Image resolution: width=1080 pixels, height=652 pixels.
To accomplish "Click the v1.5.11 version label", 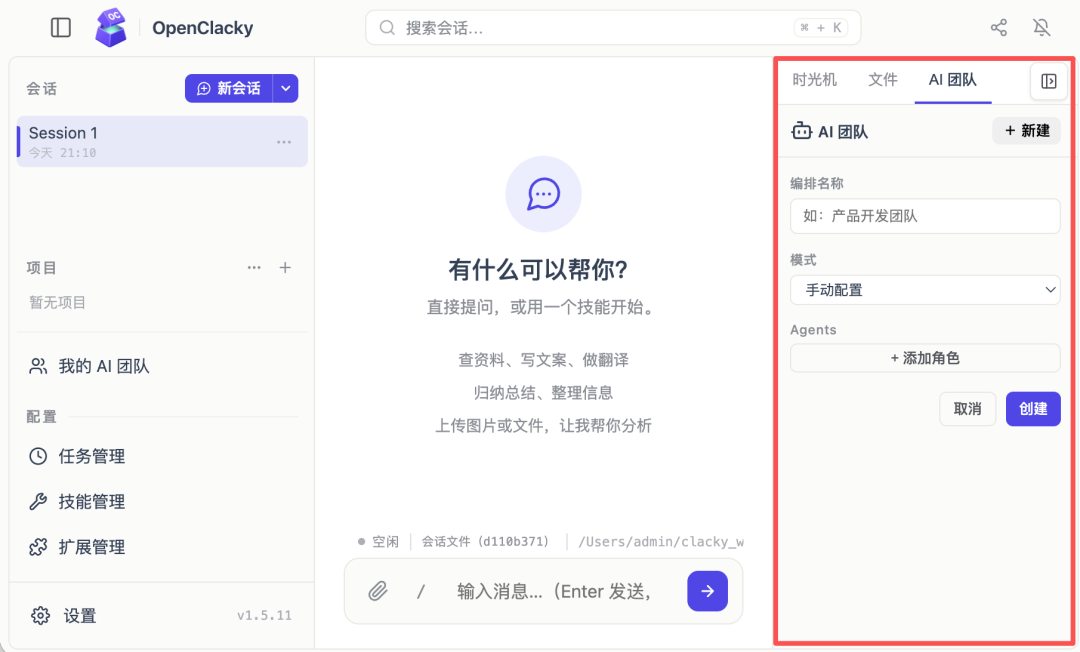I will [x=264, y=616].
